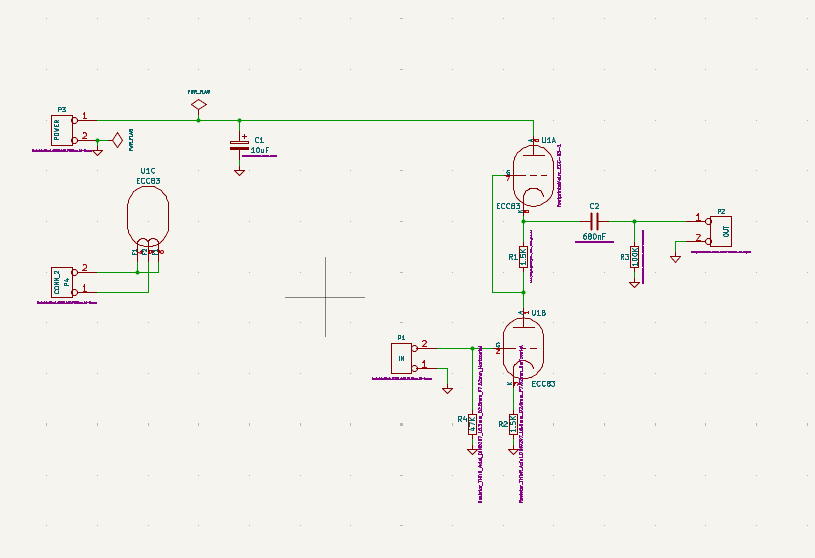
Task: Select the R1 1.5K resistor
Action: pyautogui.click(x=523, y=257)
